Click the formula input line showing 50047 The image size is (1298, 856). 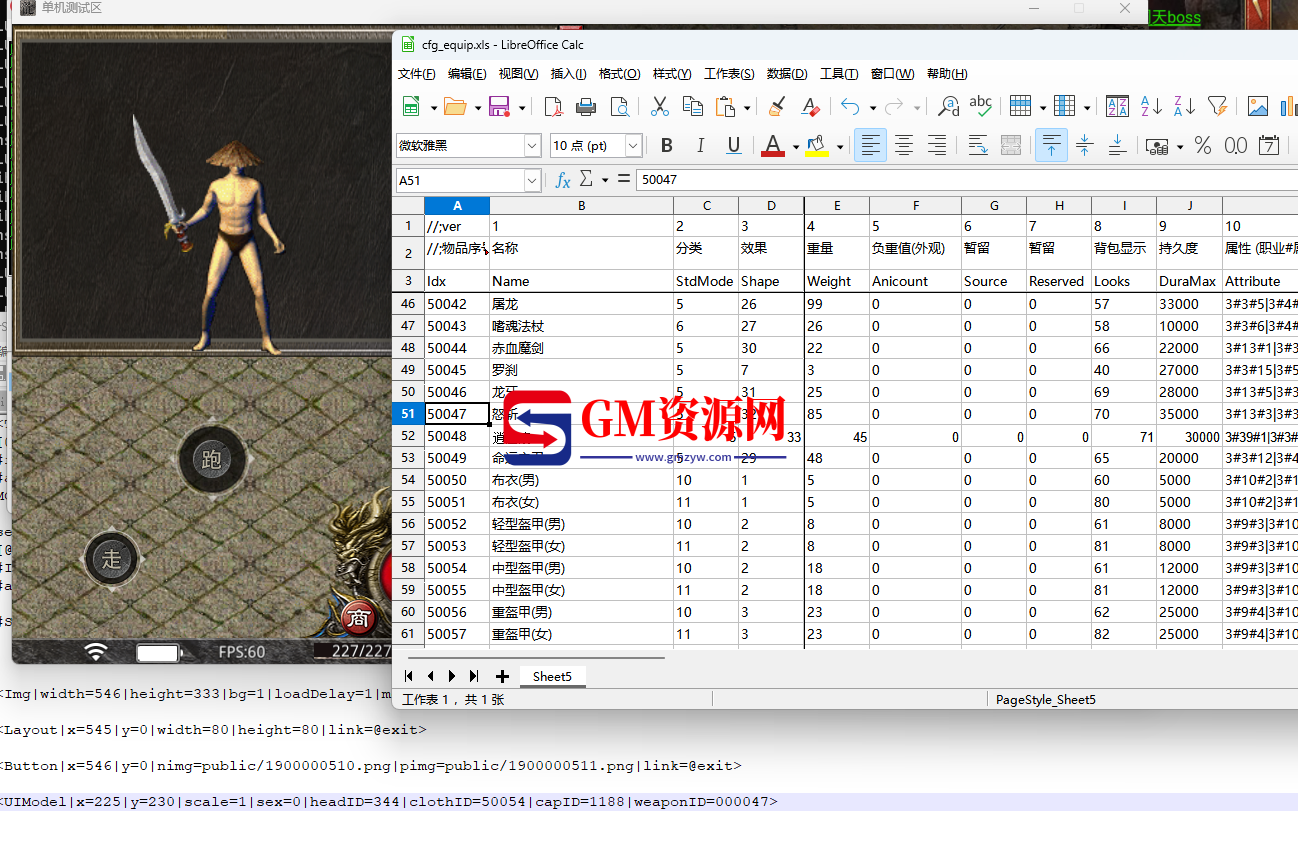[x=966, y=180]
